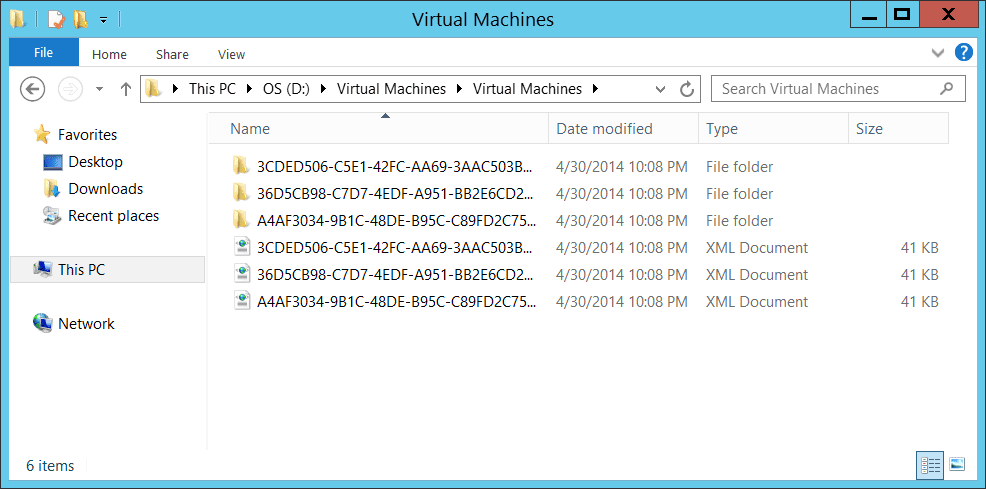
Task: Open the Help question mark icon
Action: (x=963, y=53)
